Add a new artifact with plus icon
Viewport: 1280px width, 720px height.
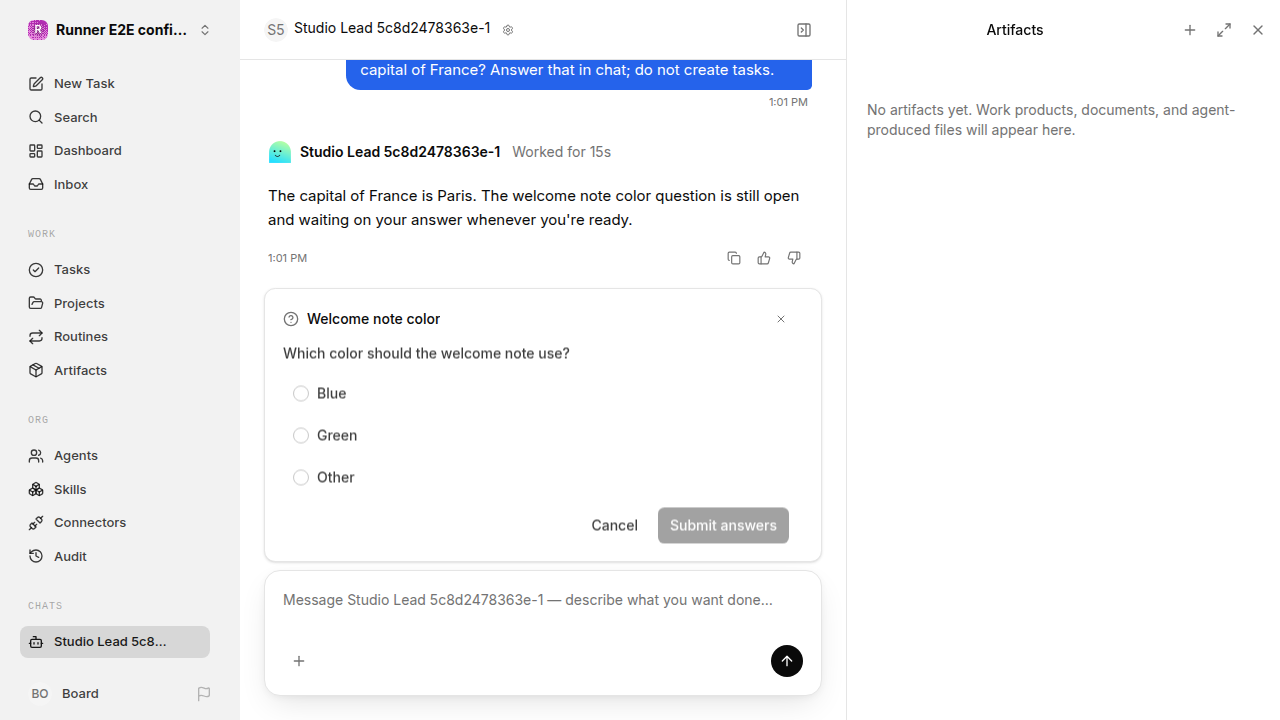[x=1190, y=30]
